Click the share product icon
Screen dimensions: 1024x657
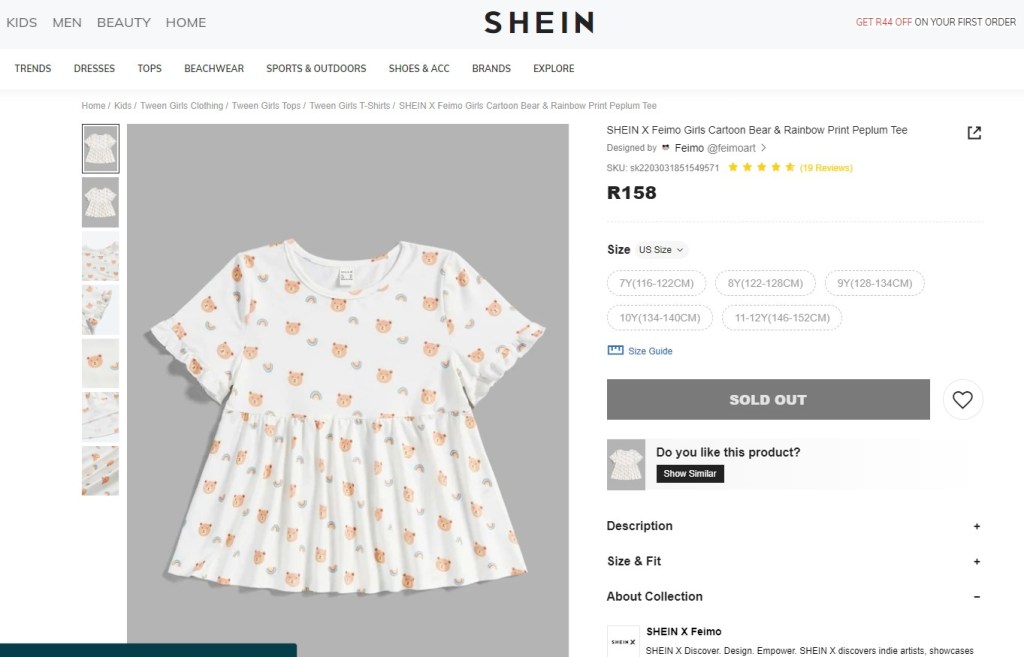pyautogui.click(x=974, y=133)
